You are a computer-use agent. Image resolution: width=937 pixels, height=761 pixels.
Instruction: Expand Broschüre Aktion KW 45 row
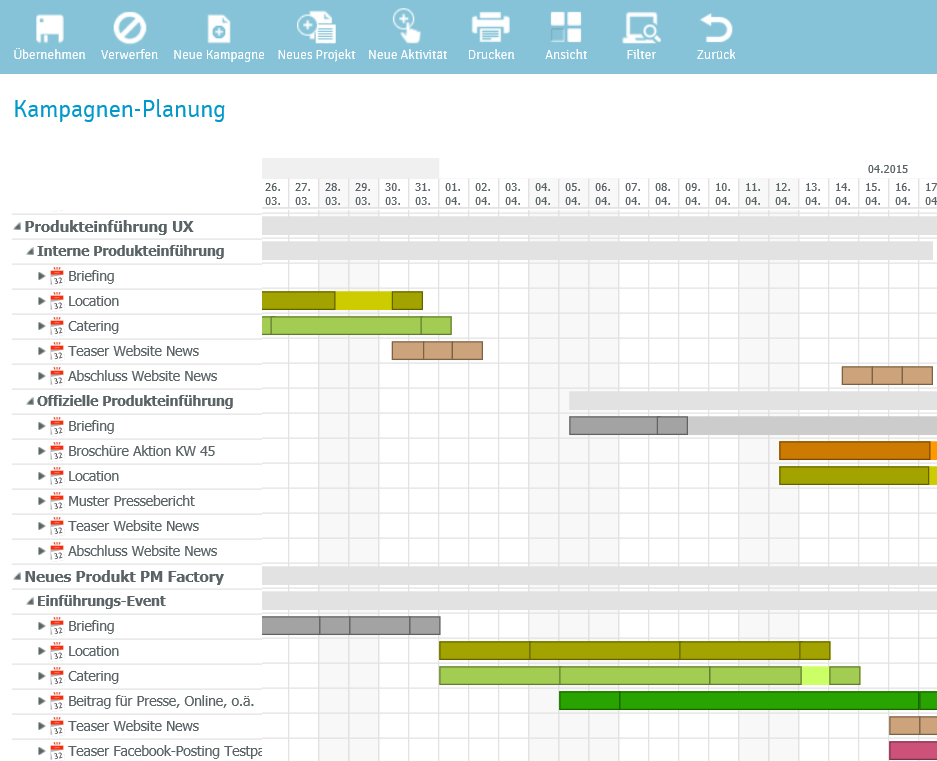(x=41, y=451)
